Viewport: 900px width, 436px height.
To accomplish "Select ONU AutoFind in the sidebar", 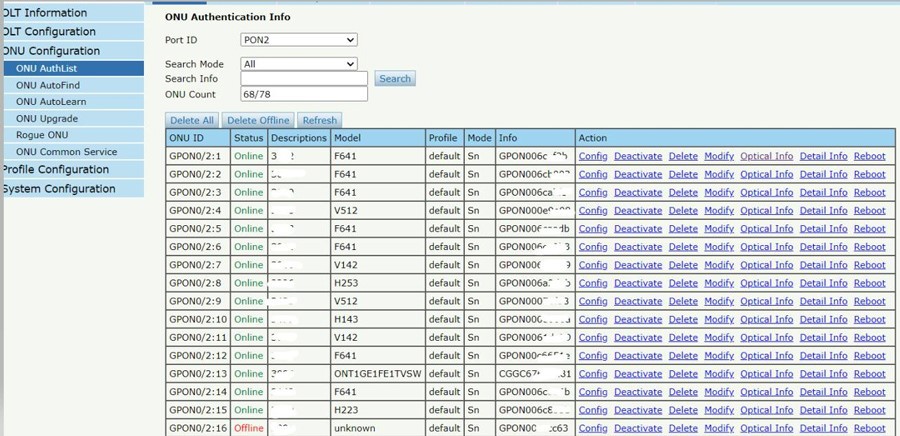I will (x=73, y=85).
